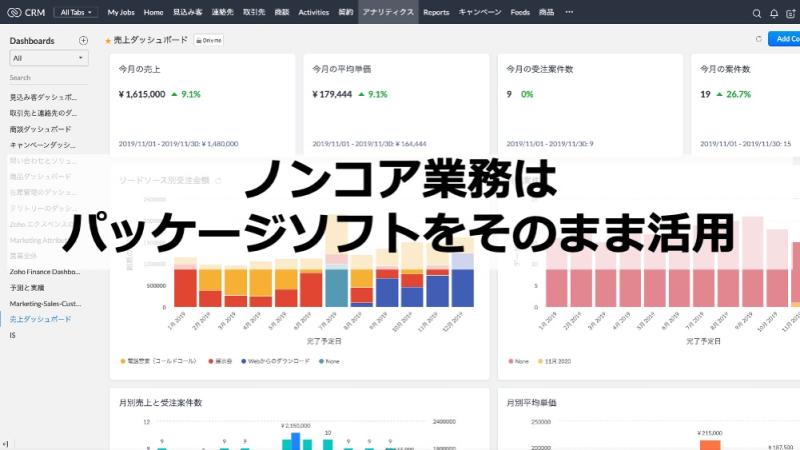Open the All Tabs dropdown

(76, 12)
